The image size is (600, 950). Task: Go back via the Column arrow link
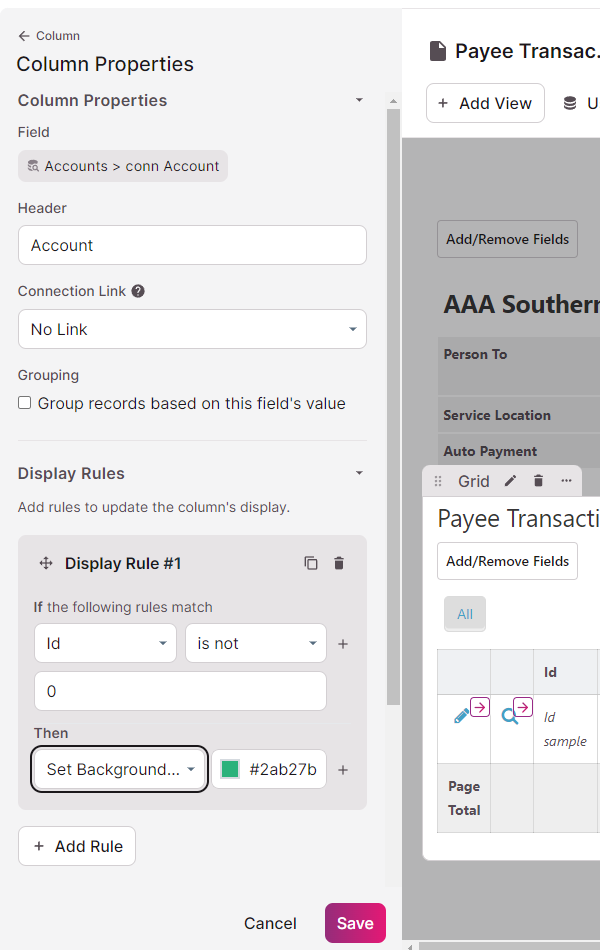click(48, 36)
